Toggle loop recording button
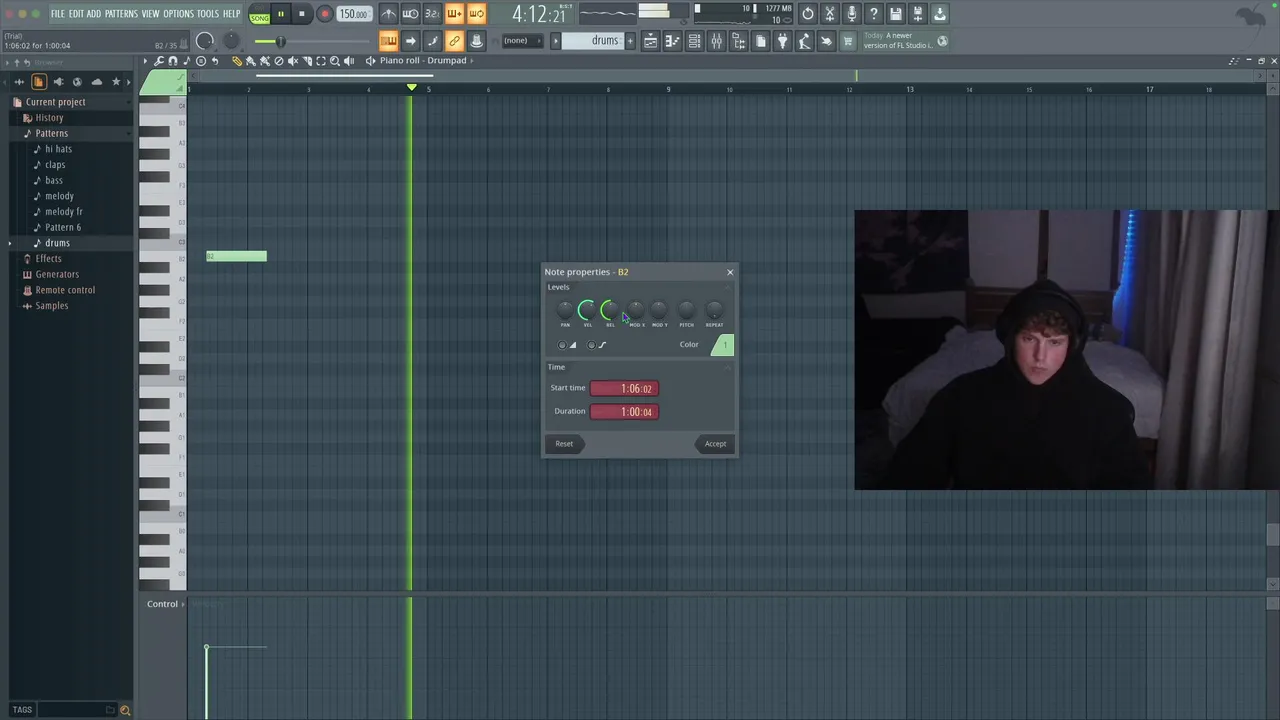Image resolution: width=1280 pixels, height=720 pixels. coord(476,14)
